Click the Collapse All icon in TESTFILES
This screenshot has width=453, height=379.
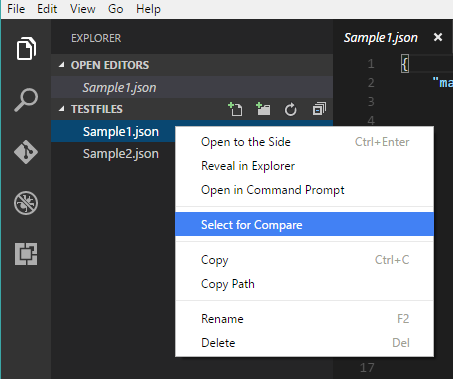319,109
